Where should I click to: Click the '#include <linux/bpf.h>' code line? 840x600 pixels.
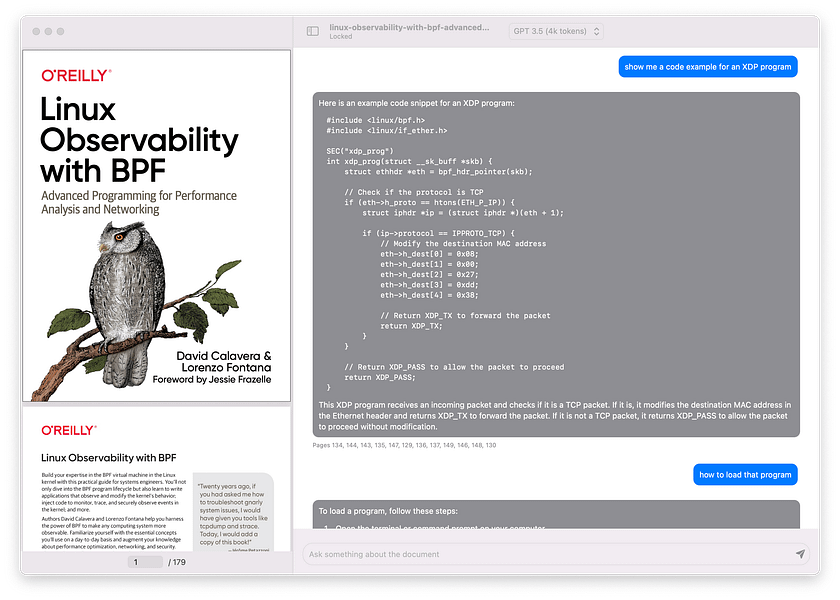click(x=375, y=120)
